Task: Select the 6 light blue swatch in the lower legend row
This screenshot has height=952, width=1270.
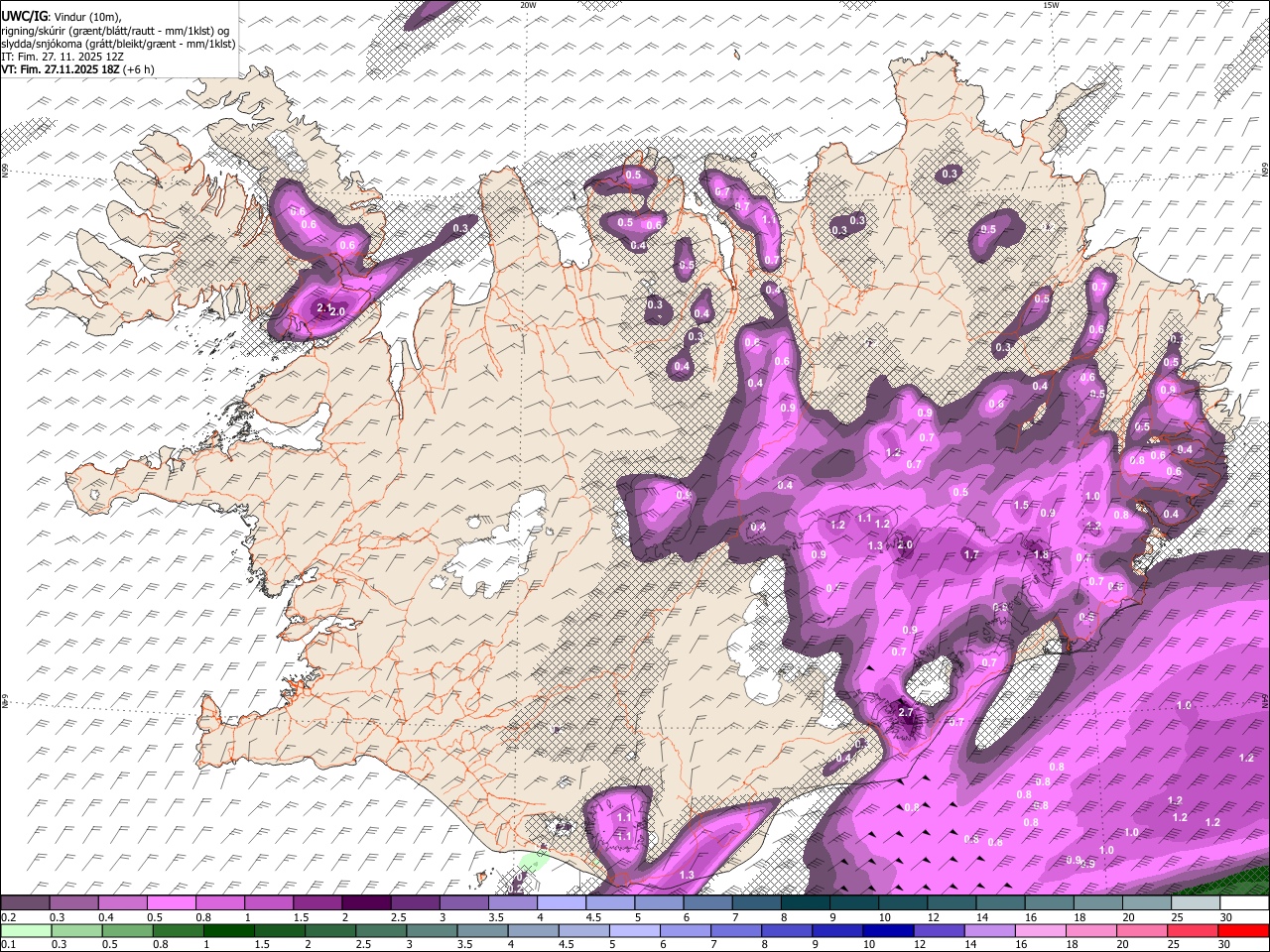Action: [x=685, y=931]
